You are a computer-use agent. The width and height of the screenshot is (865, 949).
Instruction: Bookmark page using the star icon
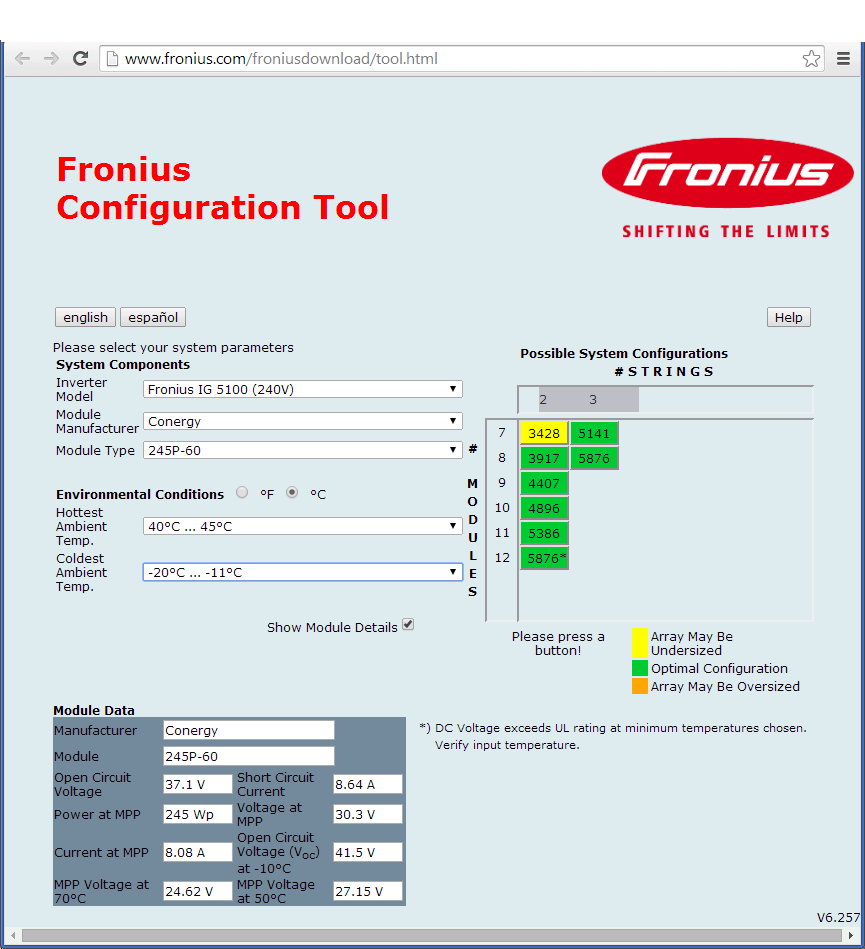tap(811, 59)
